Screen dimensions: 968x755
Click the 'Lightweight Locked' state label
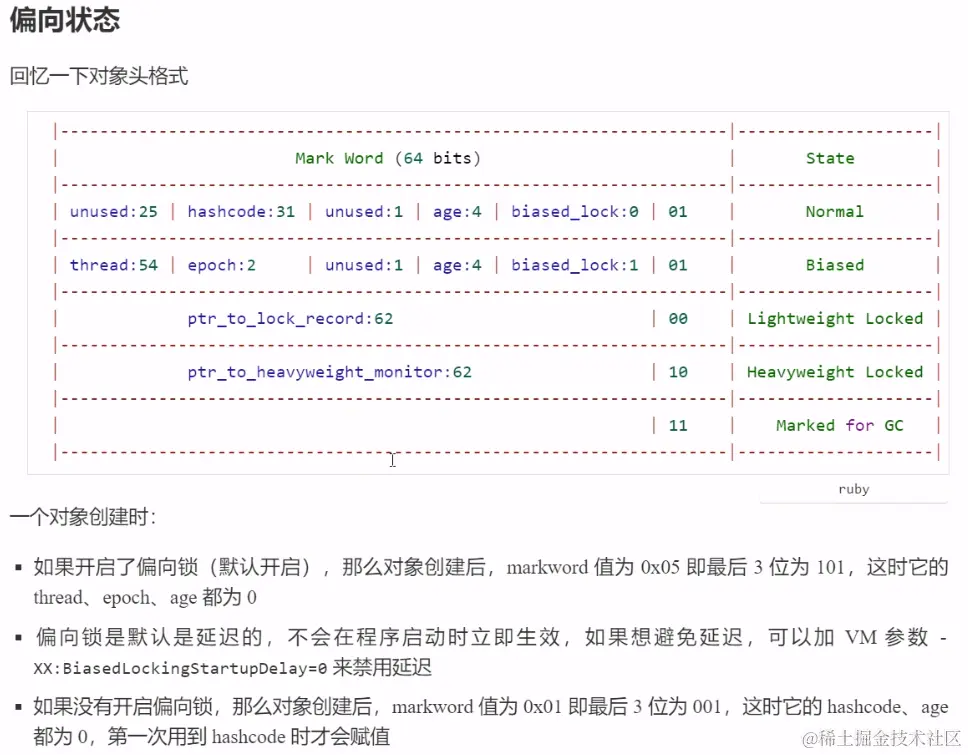click(x=835, y=319)
